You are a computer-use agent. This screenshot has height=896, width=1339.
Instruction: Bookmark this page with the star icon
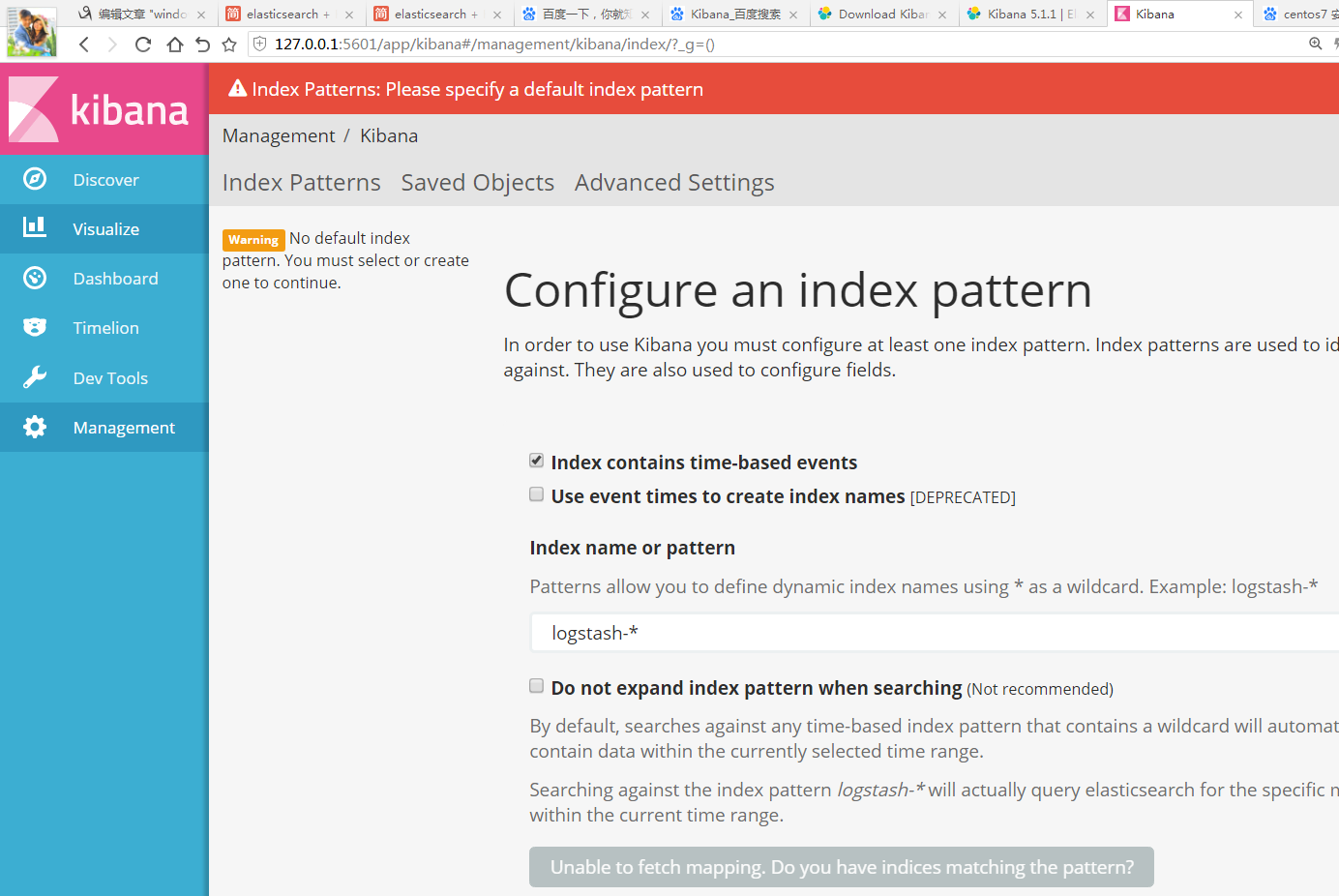point(229,45)
